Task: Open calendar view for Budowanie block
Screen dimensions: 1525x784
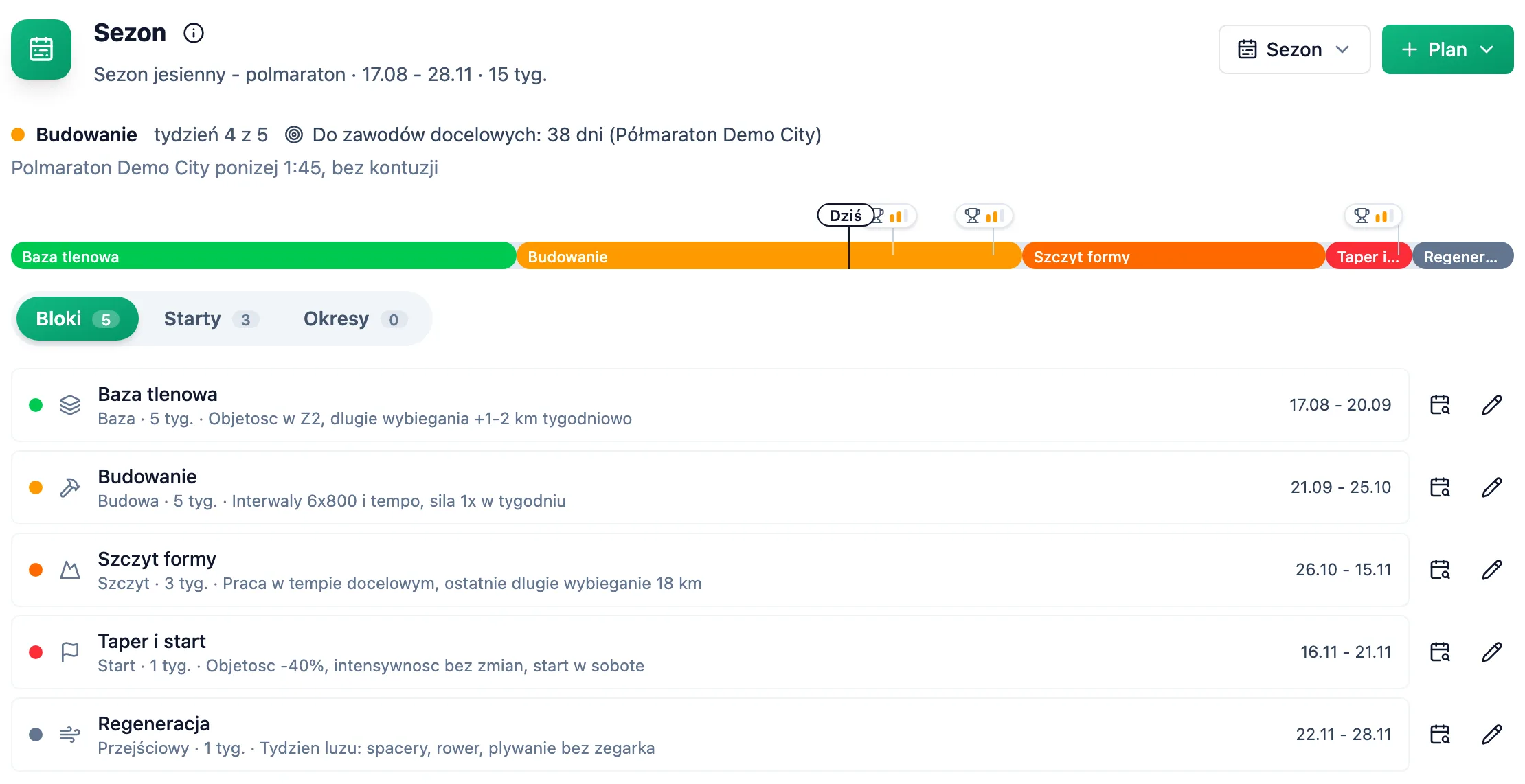Action: point(1440,487)
